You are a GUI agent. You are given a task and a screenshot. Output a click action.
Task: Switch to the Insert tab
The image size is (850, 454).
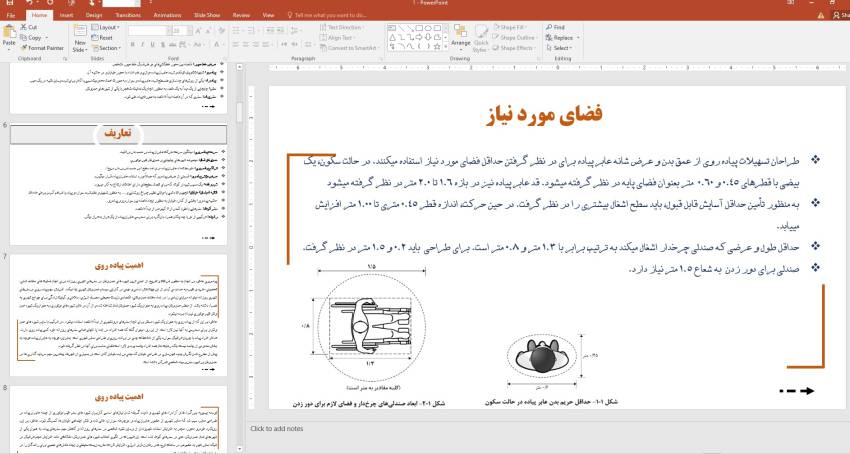(67, 15)
